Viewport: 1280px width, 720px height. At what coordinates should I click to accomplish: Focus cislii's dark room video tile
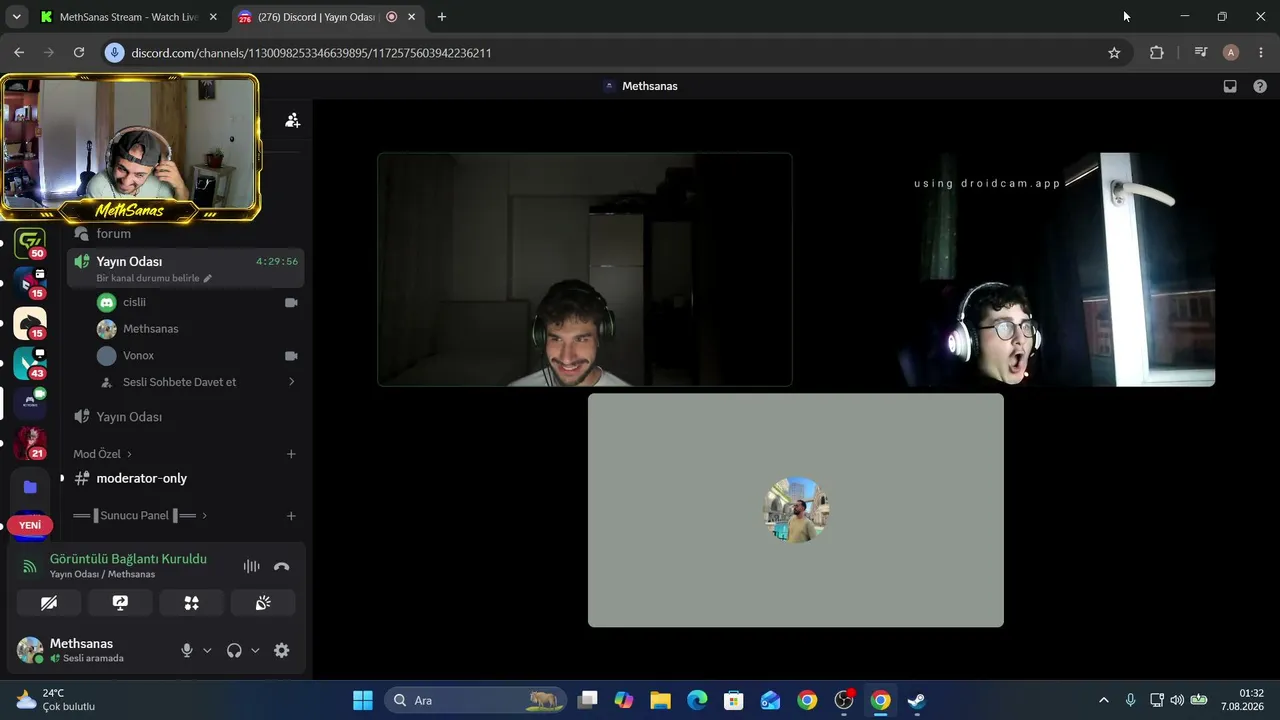click(585, 269)
